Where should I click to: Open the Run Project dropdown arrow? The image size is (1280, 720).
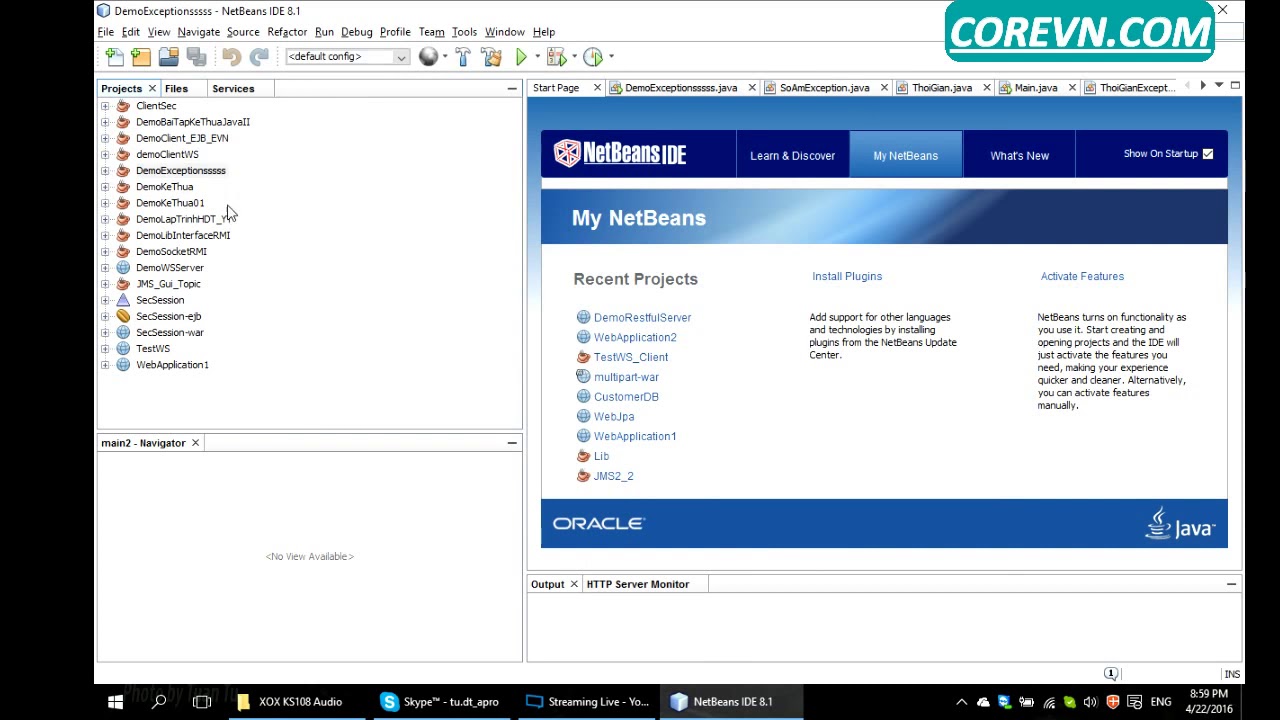click(x=537, y=57)
